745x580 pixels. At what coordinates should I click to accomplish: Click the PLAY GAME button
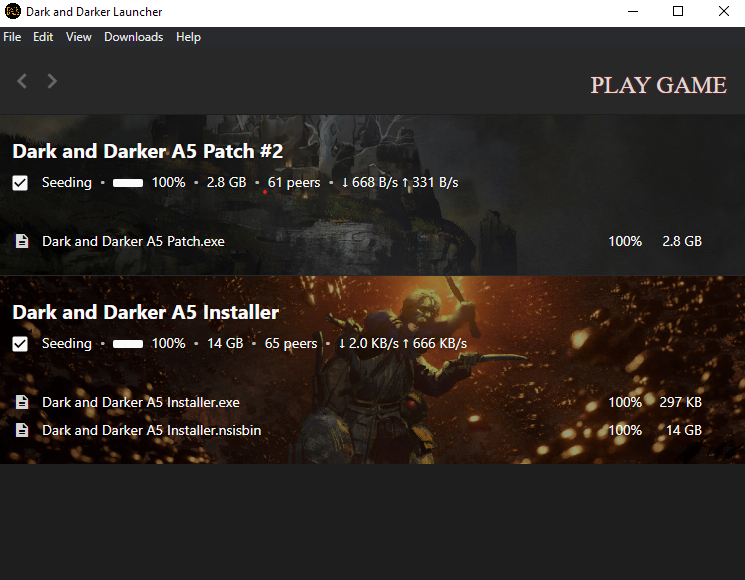[658, 86]
